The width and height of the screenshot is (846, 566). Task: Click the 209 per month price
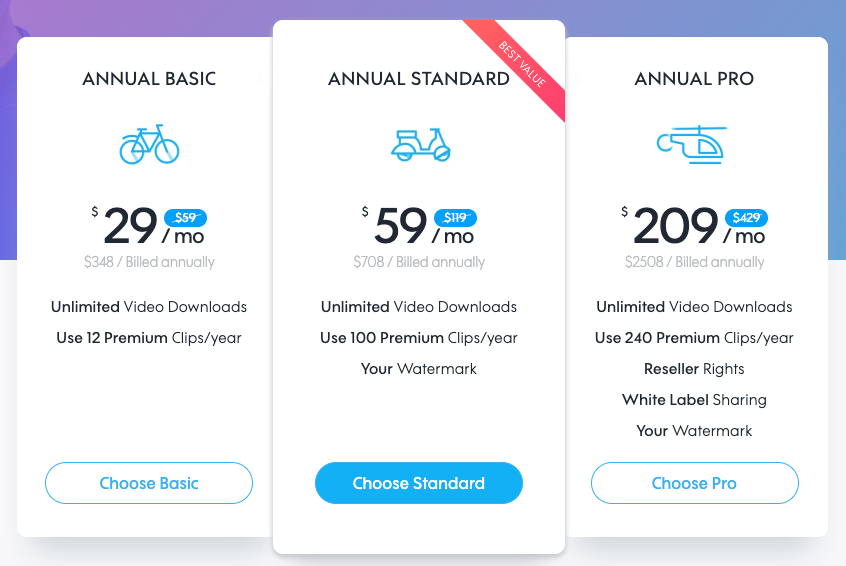[x=693, y=226]
